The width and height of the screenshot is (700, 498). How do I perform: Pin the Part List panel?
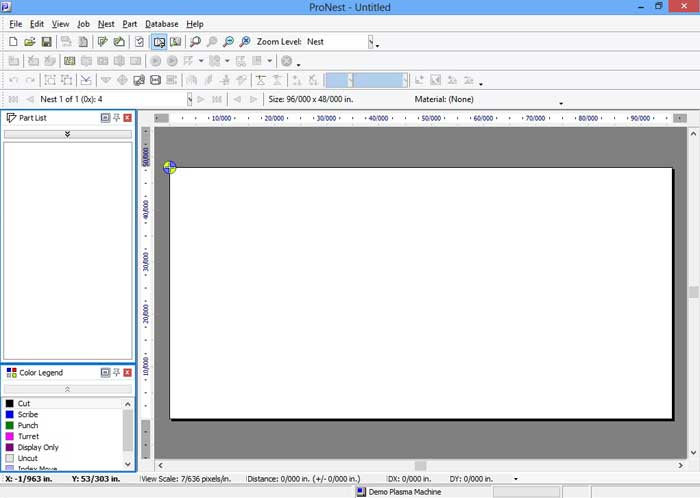(116, 118)
